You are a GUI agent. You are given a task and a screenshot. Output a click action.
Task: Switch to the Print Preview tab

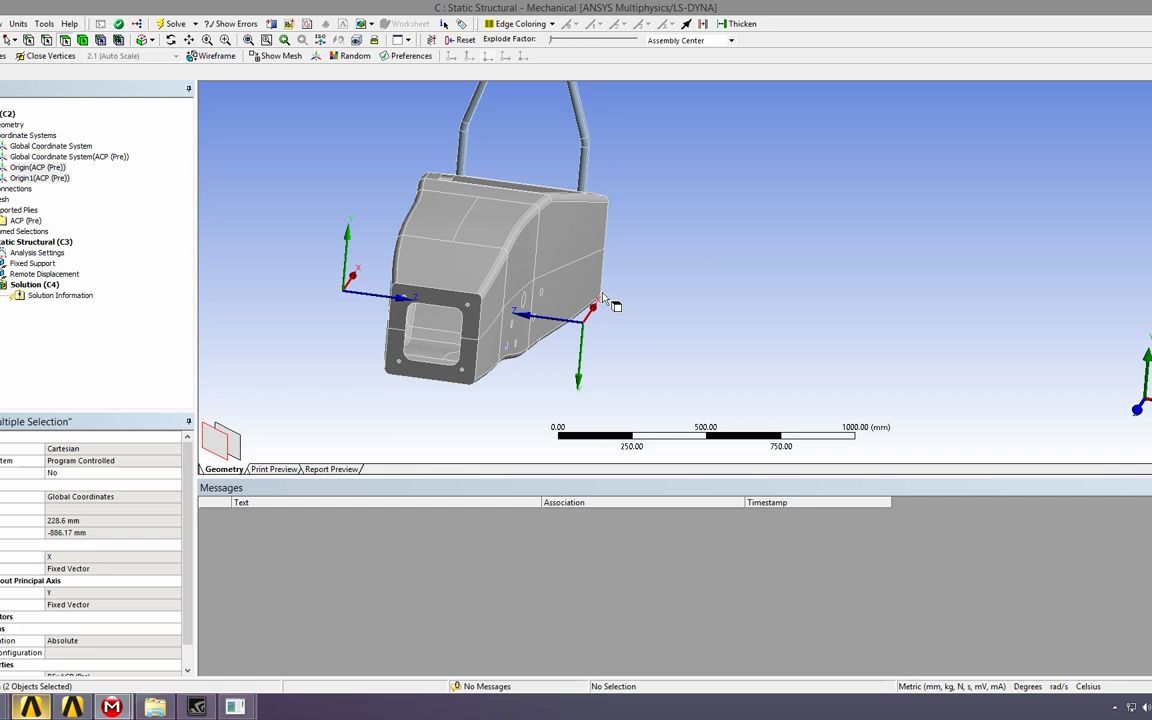pos(273,469)
